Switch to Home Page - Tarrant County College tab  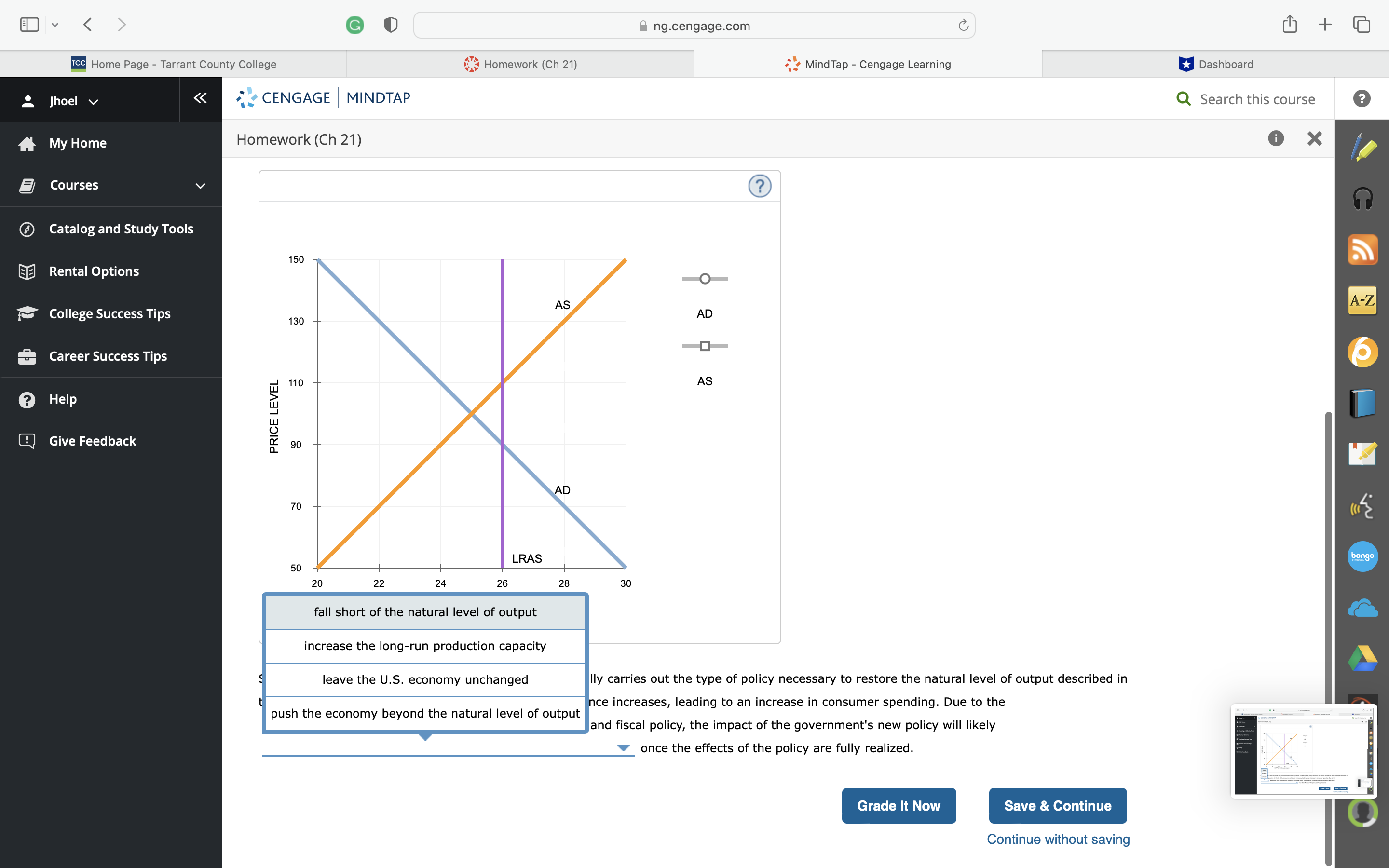[174, 64]
